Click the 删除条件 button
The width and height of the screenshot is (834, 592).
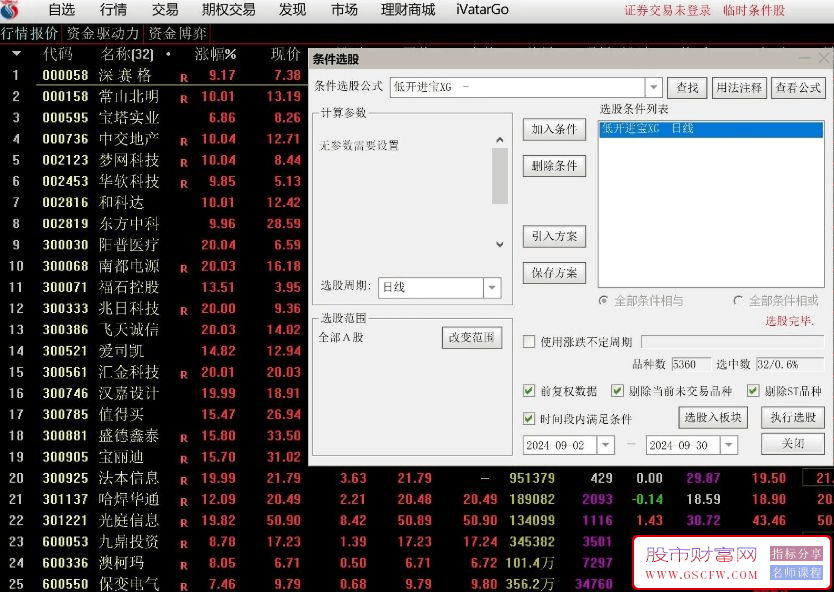pyautogui.click(x=554, y=166)
